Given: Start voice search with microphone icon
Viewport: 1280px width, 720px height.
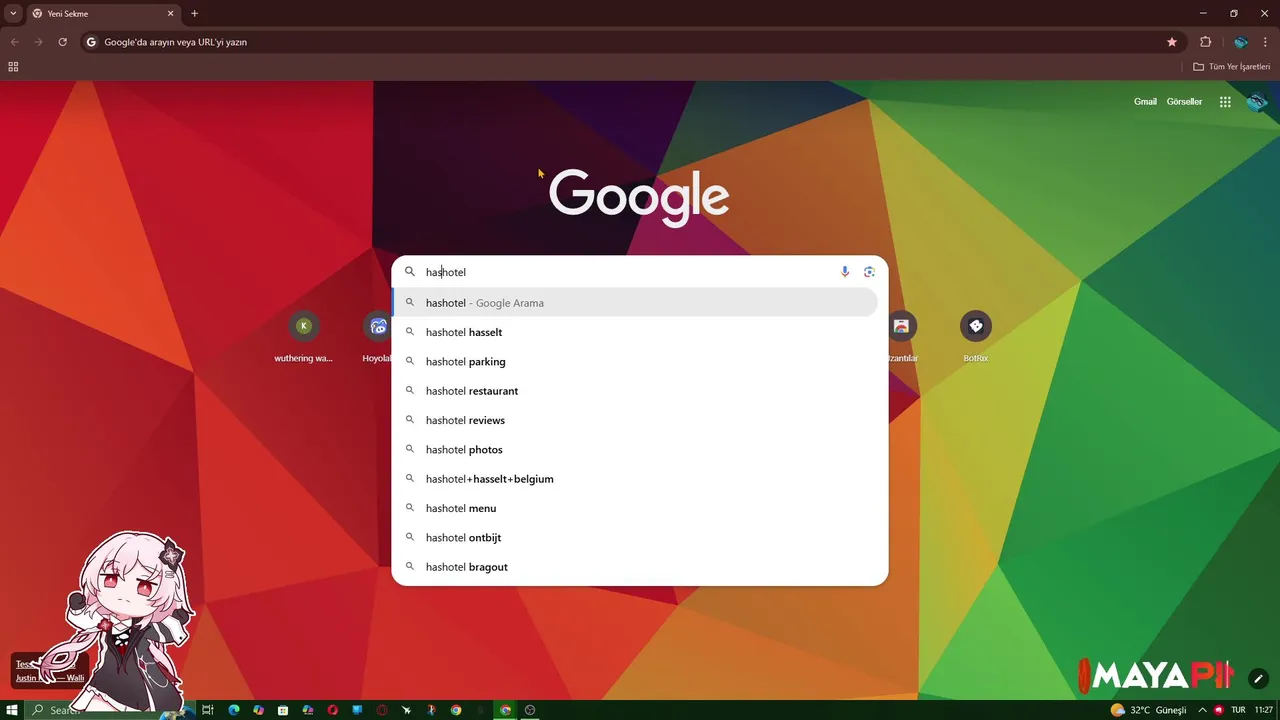Looking at the screenshot, I should point(845,272).
